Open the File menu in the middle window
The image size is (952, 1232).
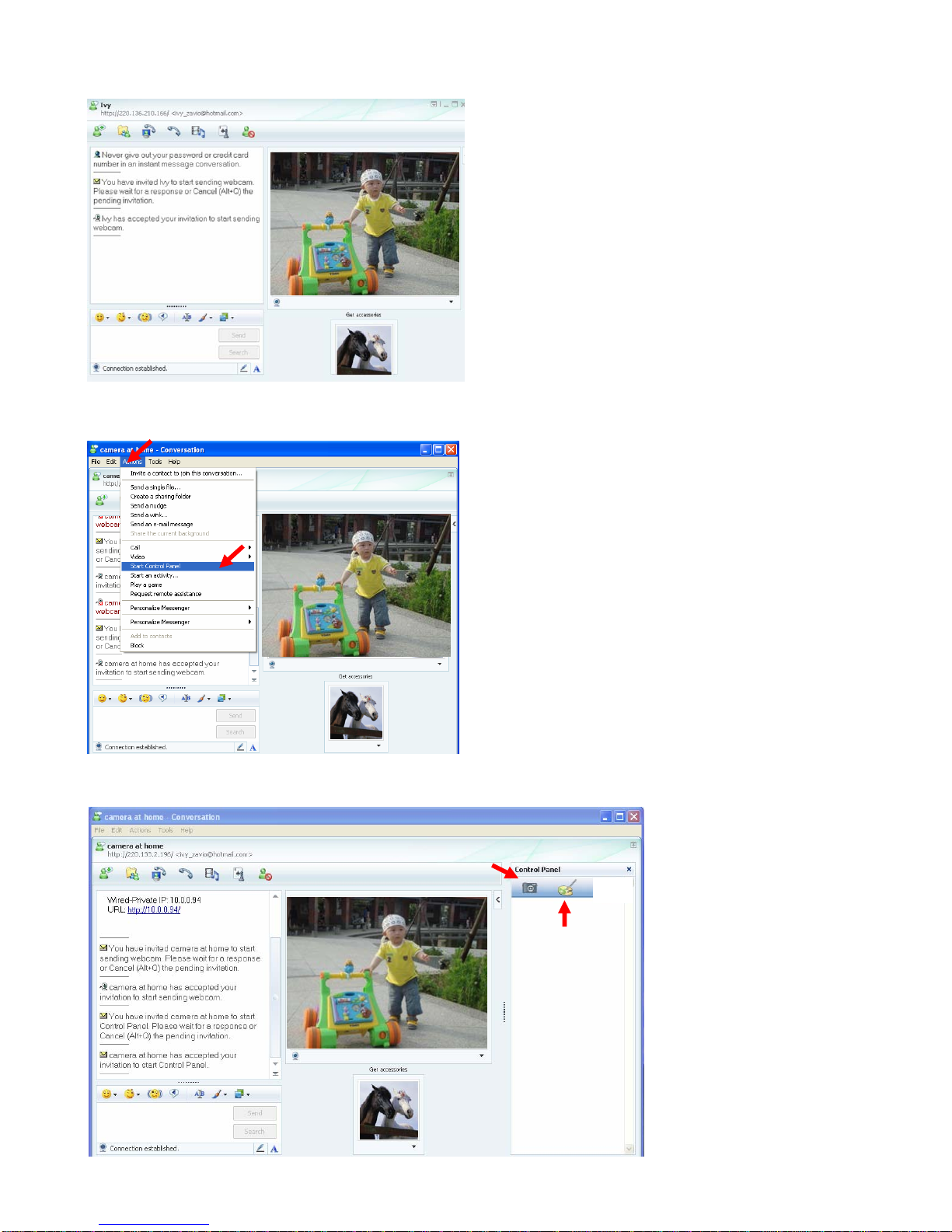(x=96, y=462)
